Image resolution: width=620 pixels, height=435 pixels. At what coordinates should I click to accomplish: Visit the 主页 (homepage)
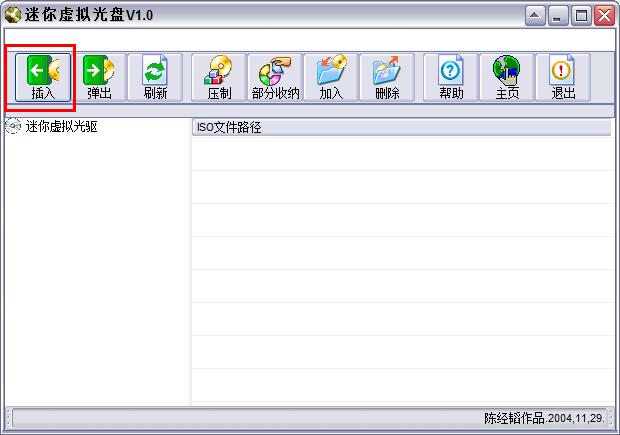507,78
